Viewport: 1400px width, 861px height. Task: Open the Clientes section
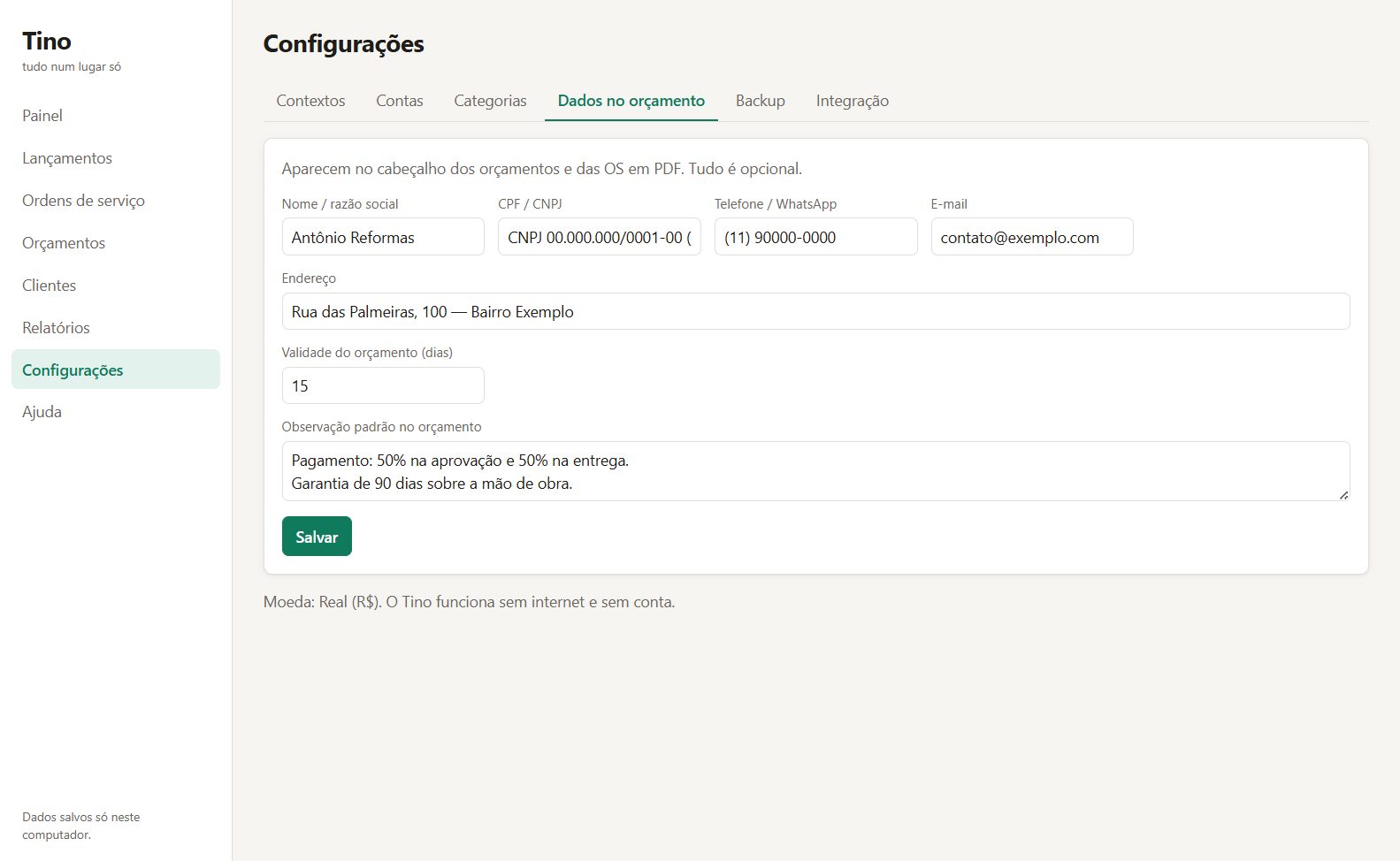[115, 286]
